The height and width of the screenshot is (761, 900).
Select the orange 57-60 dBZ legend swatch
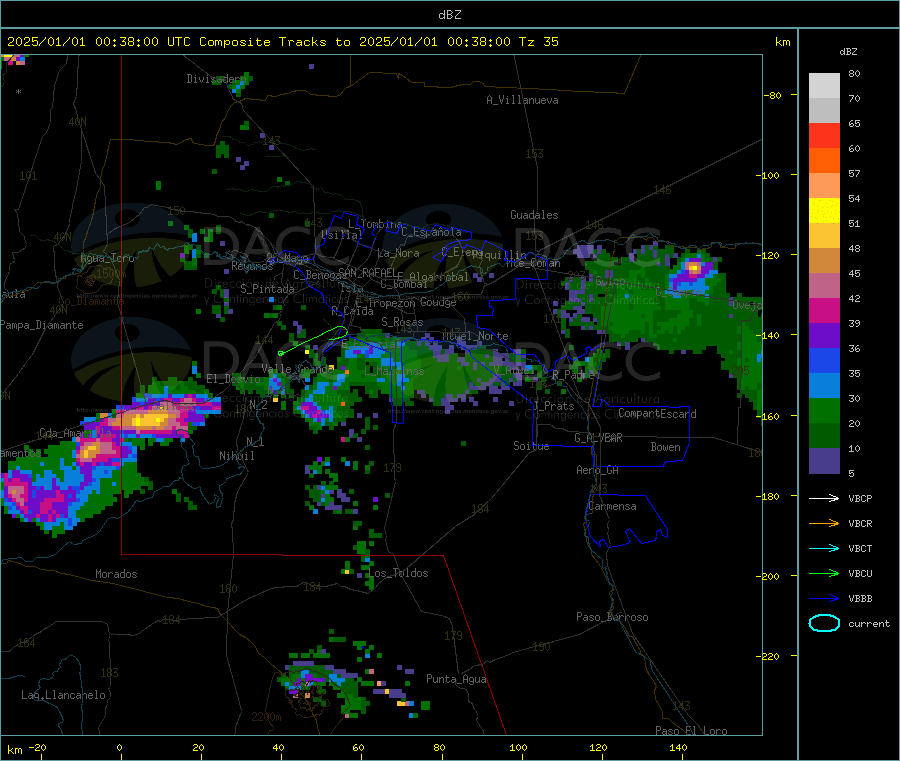824,161
